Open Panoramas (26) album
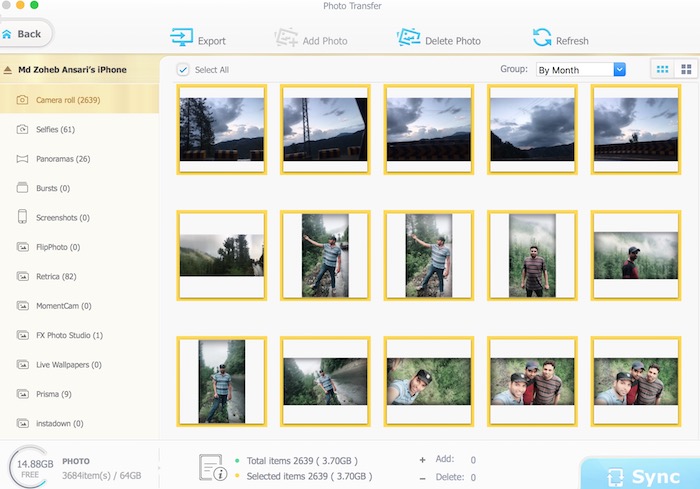 tap(79, 159)
